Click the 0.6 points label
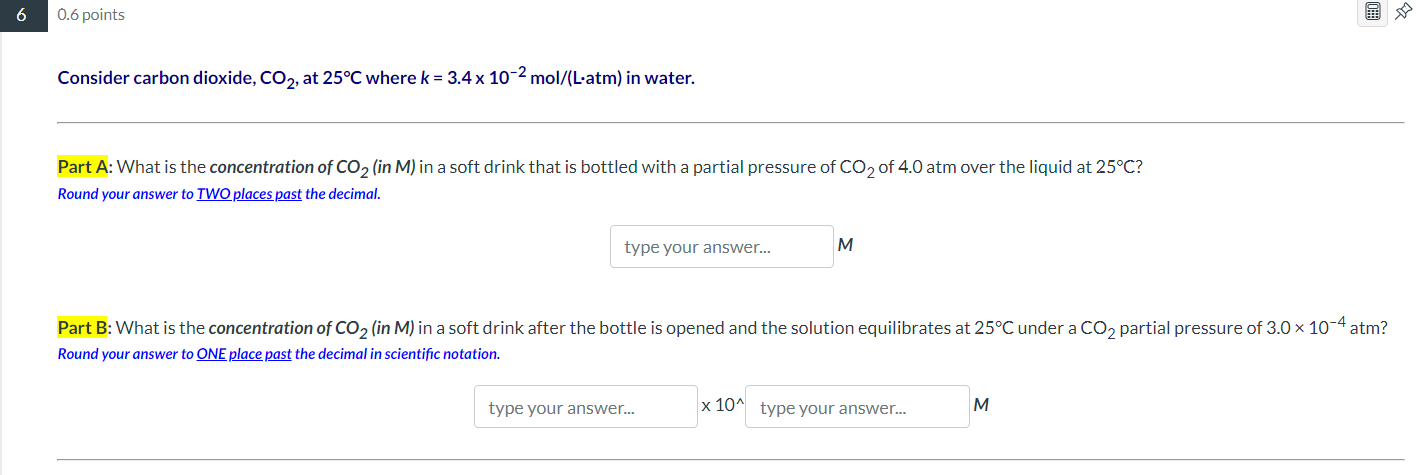Viewport: 1417px width, 475px height. [91, 15]
